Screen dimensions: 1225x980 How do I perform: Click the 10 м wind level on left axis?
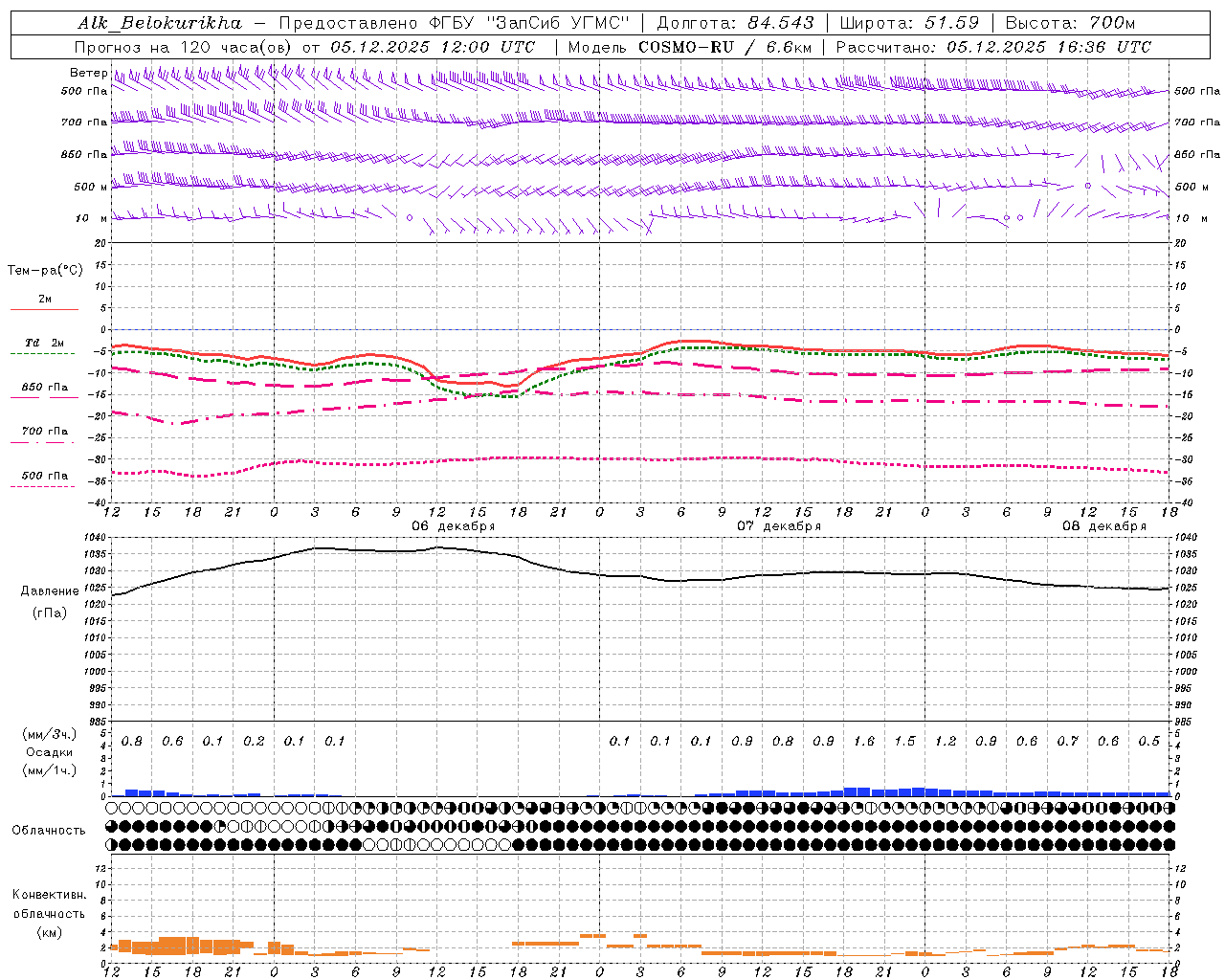(x=91, y=218)
